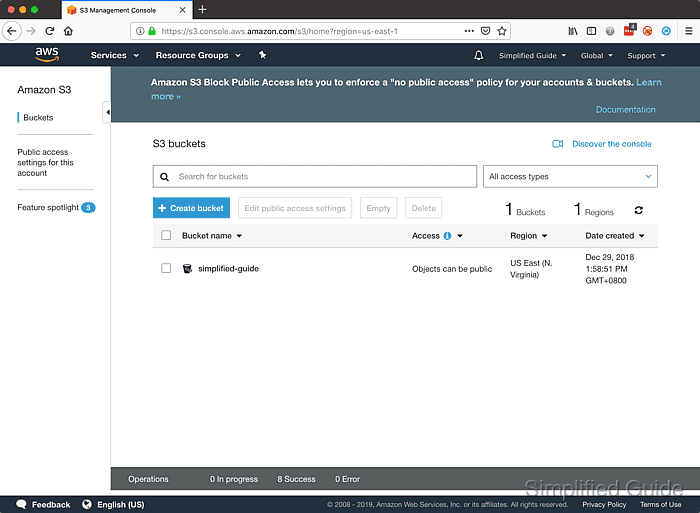The width and height of the screenshot is (700, 513).
Task: Click the Pocket save icon
Action: click(x=486, y=31)
